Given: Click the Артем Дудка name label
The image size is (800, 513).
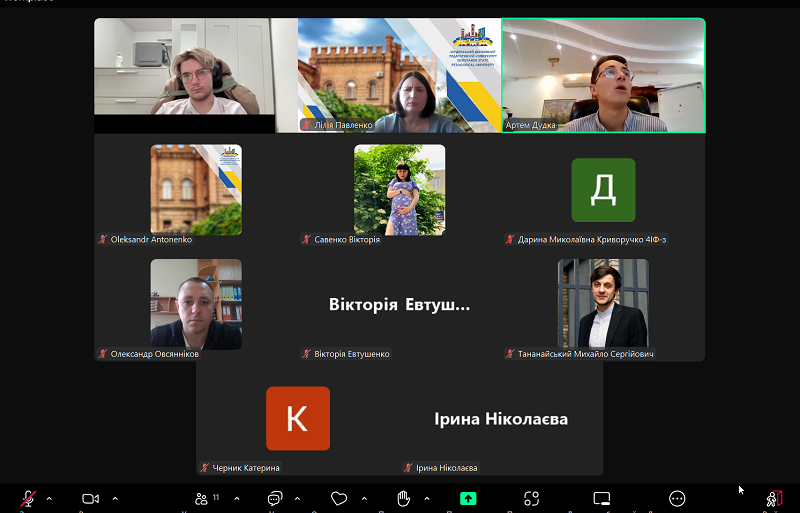Looking at the screenshot, I should 530,125.
